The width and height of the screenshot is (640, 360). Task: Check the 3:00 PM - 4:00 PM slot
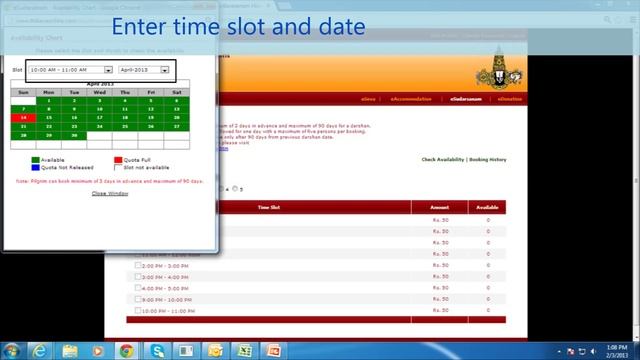(138, 277)
